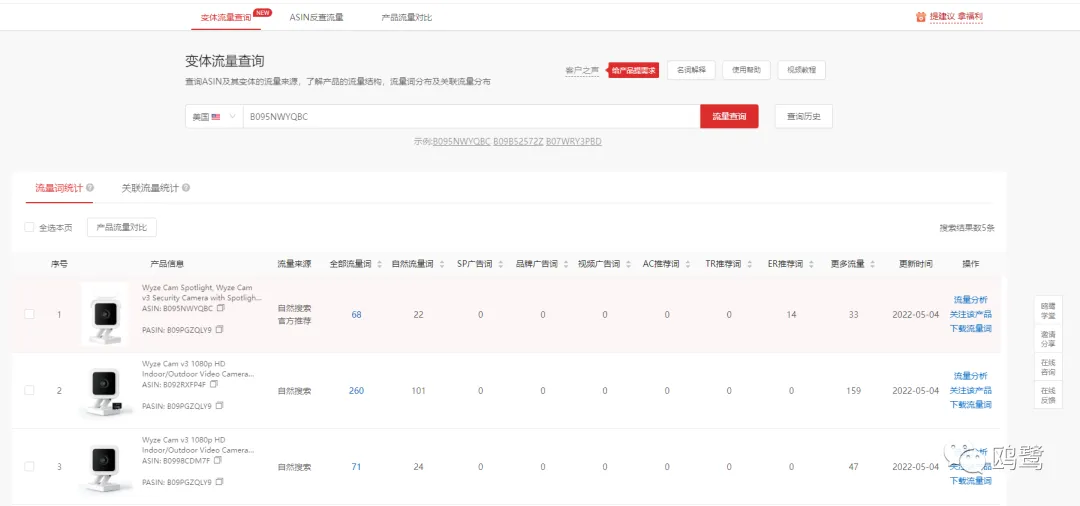Open help icon beside 流量词统计 tab
Screen dimensions: 1080x506
(90, 187)
